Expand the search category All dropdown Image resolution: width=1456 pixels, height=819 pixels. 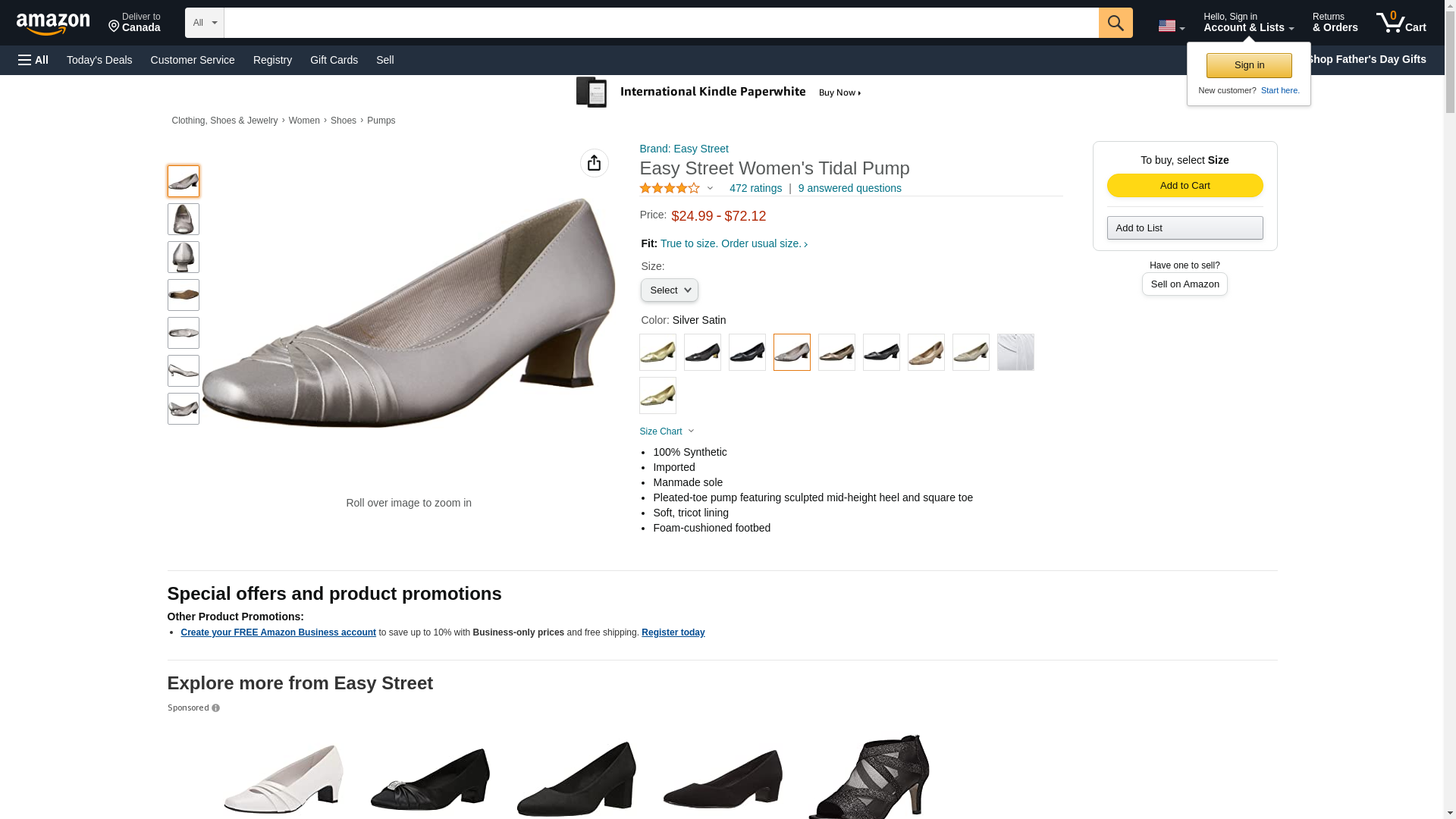coord(204,23)
